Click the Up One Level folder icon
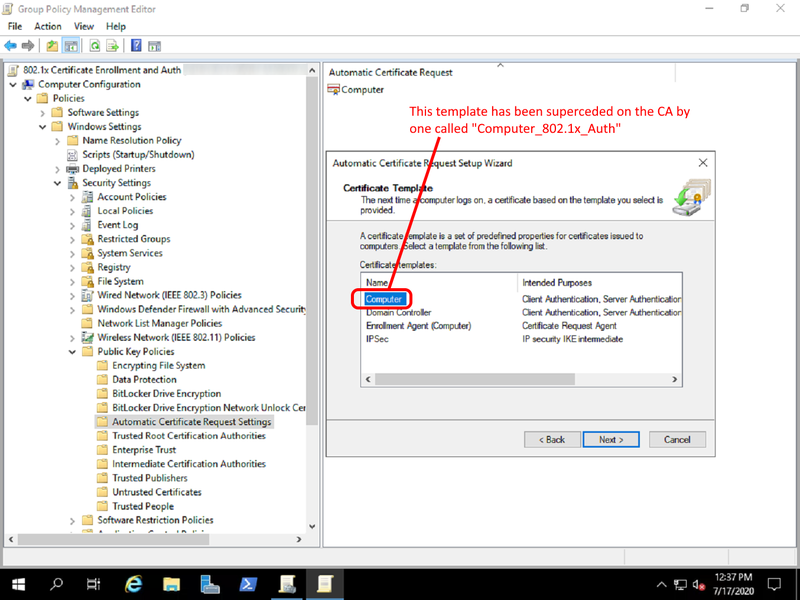Image resolution: width=800 pixels, height=600 pixels. pos(52,46)
